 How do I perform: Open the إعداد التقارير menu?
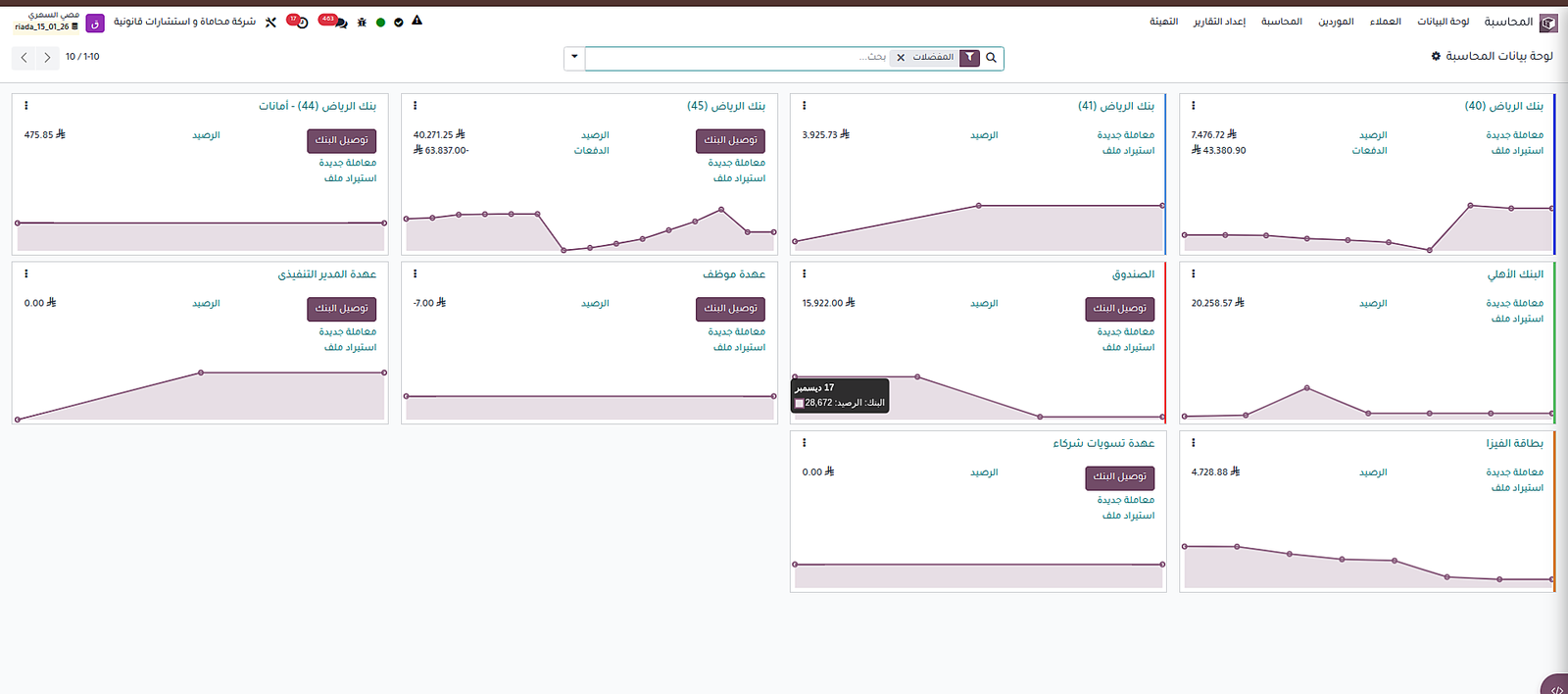coord(1219,22)
